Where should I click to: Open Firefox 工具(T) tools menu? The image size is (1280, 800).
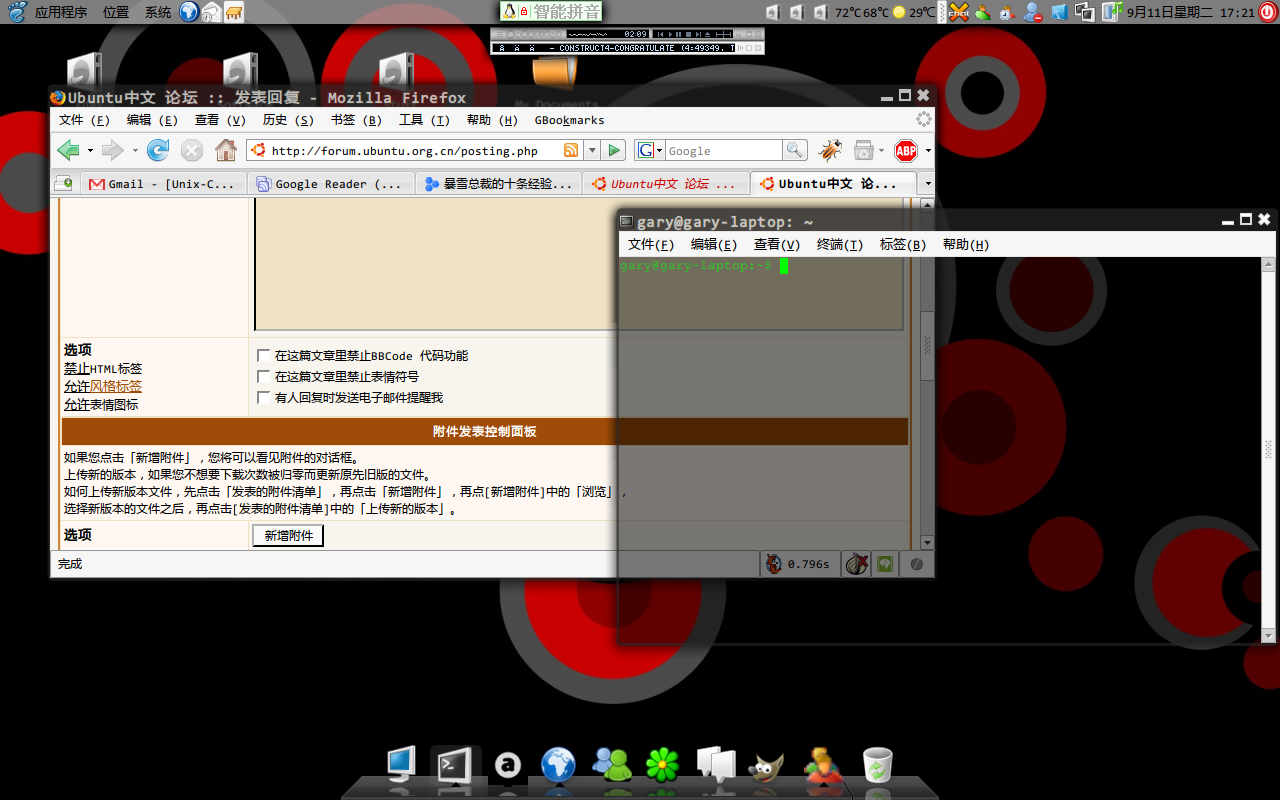(x=424, y=120)
